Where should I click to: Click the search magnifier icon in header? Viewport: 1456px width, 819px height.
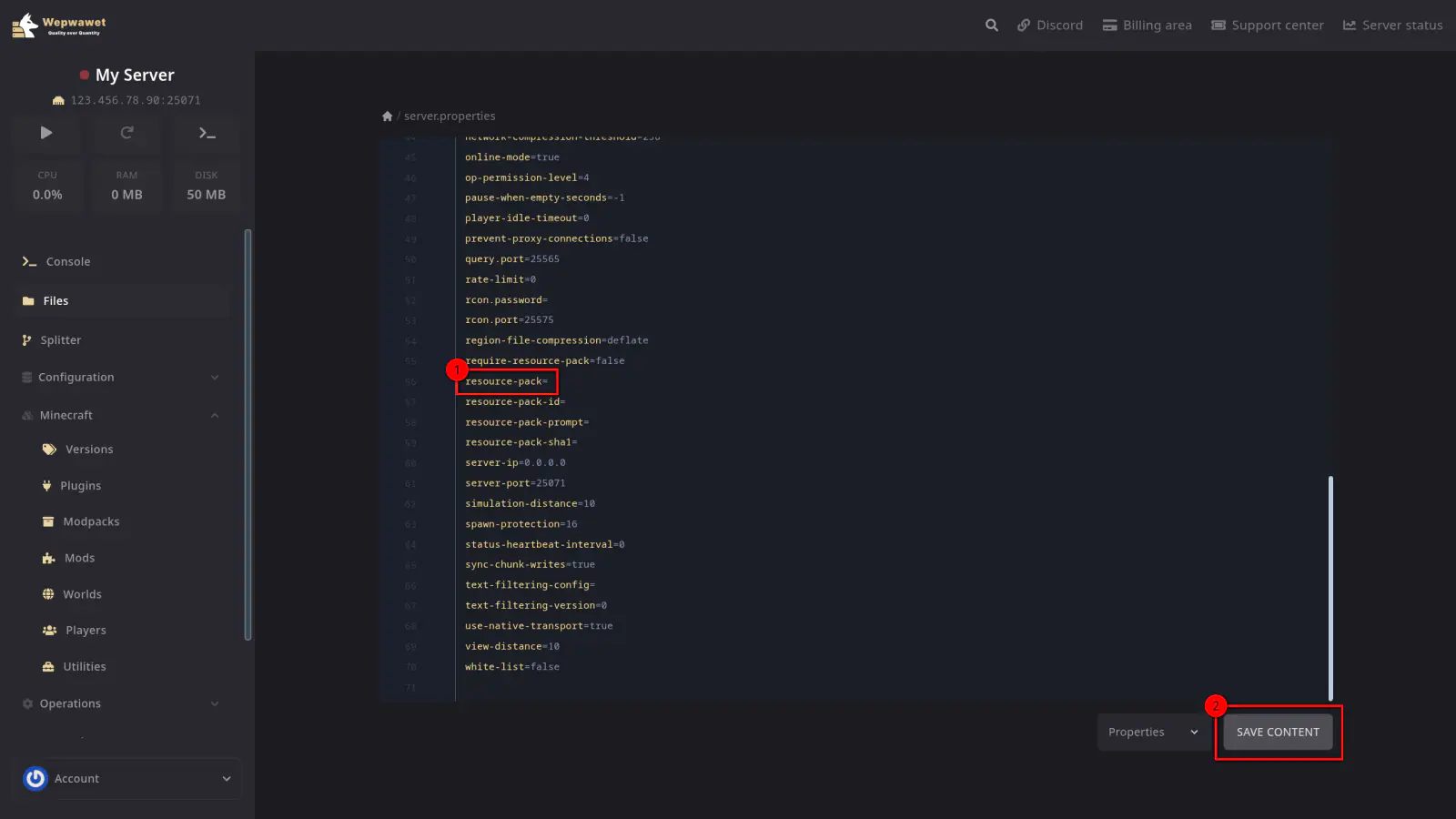click(x=991, y=25)
